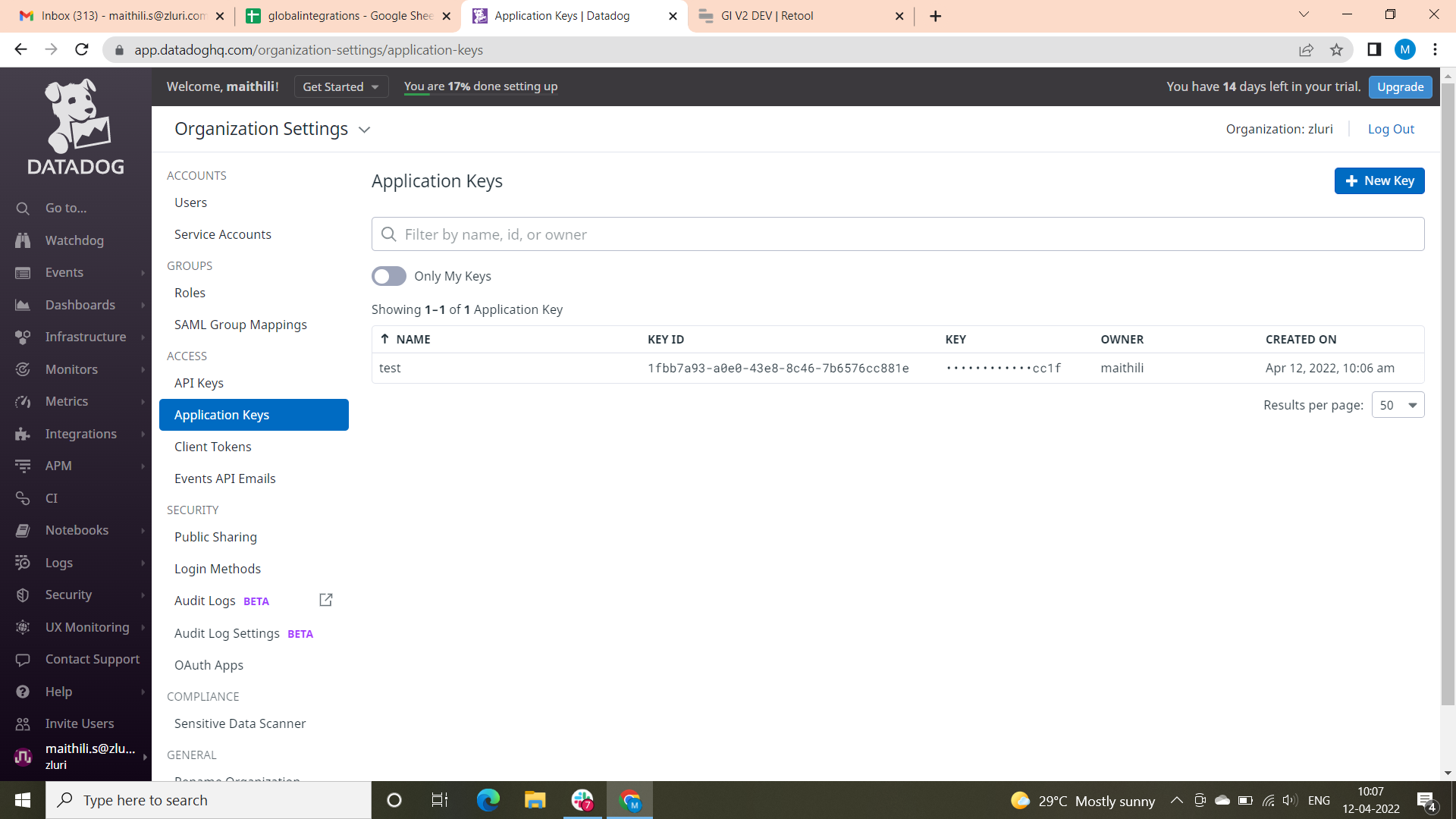Sort table by NAME column
This screenshot has width=1456, height=819.
click(405, 339)
